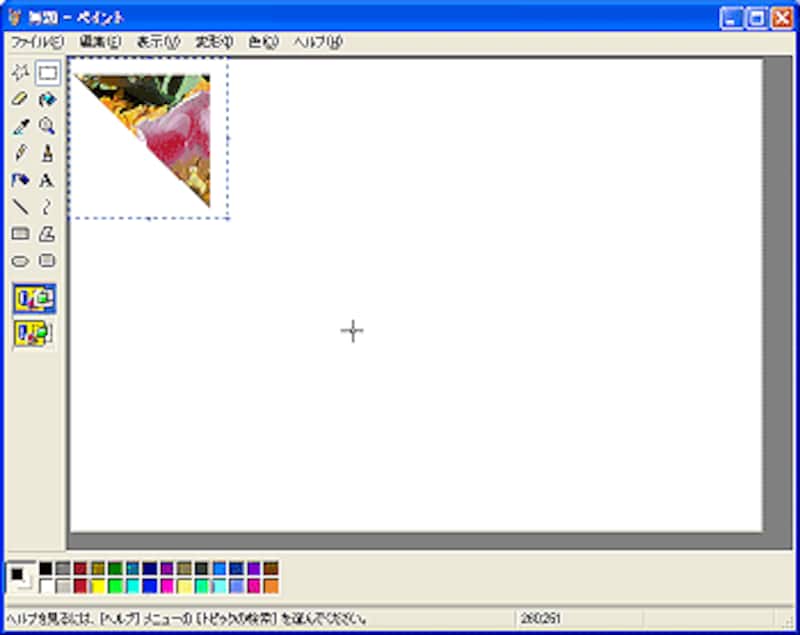
Task: Open the 色(C) Colors menu
Action: (263, 42)
